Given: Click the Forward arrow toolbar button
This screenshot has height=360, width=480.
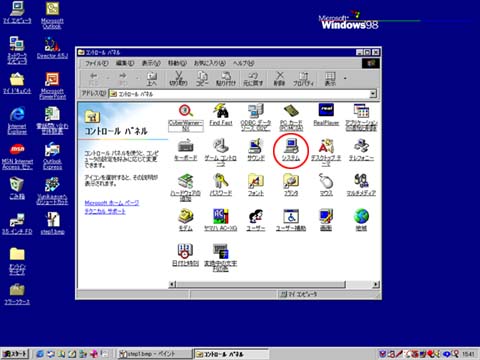Looking at the screenshot, I should tap(123, 79).
